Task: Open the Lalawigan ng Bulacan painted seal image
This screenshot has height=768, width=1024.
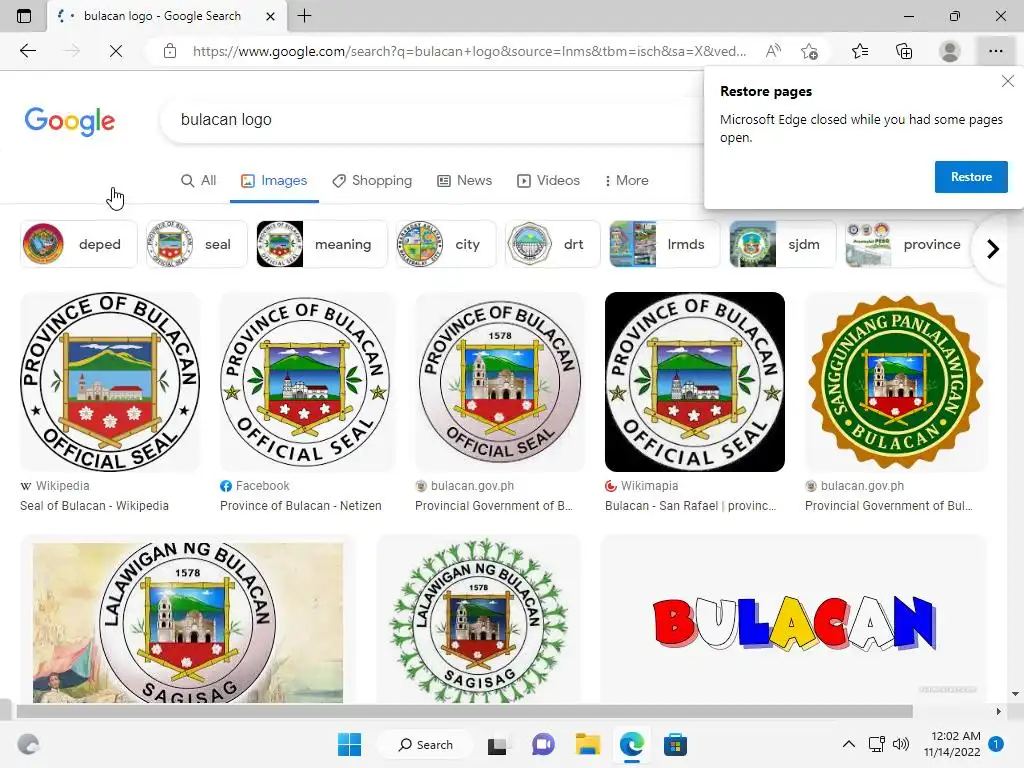Action: pyautogui.click(x=188, y=620)
